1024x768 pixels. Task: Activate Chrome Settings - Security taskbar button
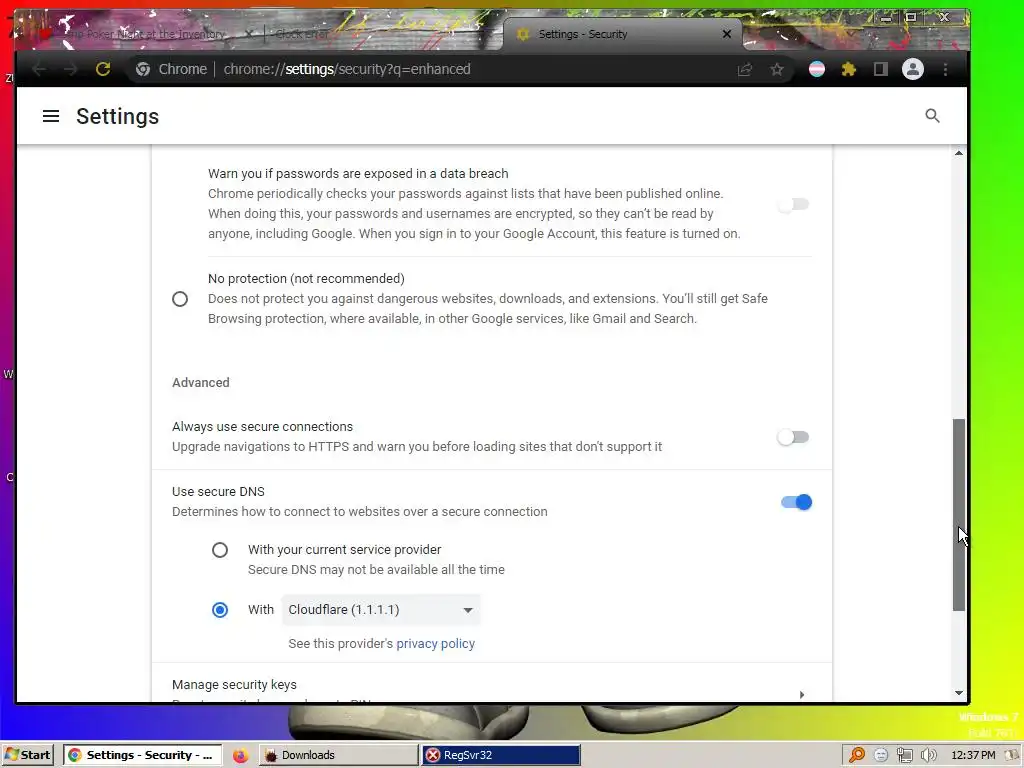click(142, 755)
